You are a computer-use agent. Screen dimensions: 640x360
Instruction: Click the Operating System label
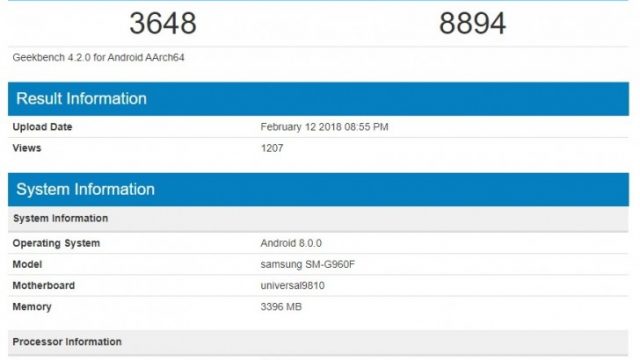[56, 243]
